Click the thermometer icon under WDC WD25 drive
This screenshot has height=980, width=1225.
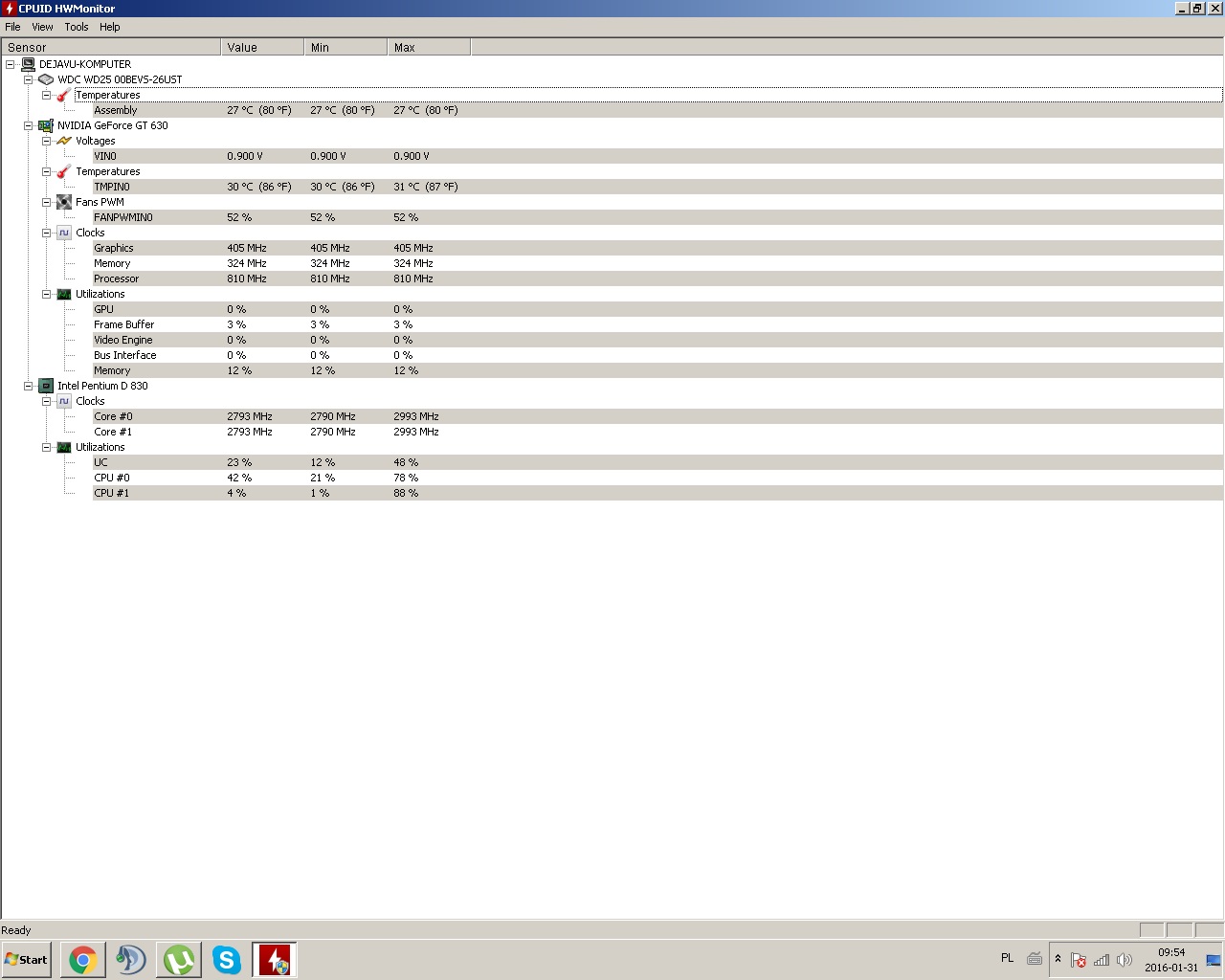64,95
